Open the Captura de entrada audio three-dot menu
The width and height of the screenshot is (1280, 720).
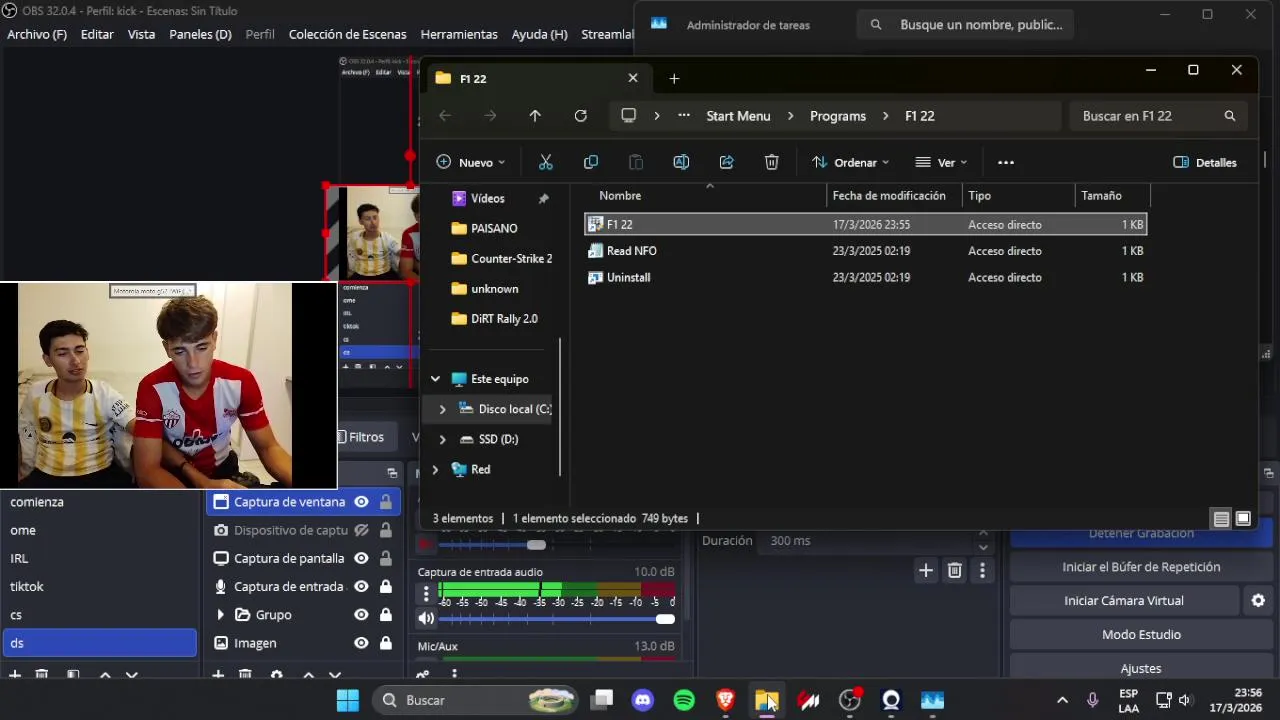(x=426, y=594)
